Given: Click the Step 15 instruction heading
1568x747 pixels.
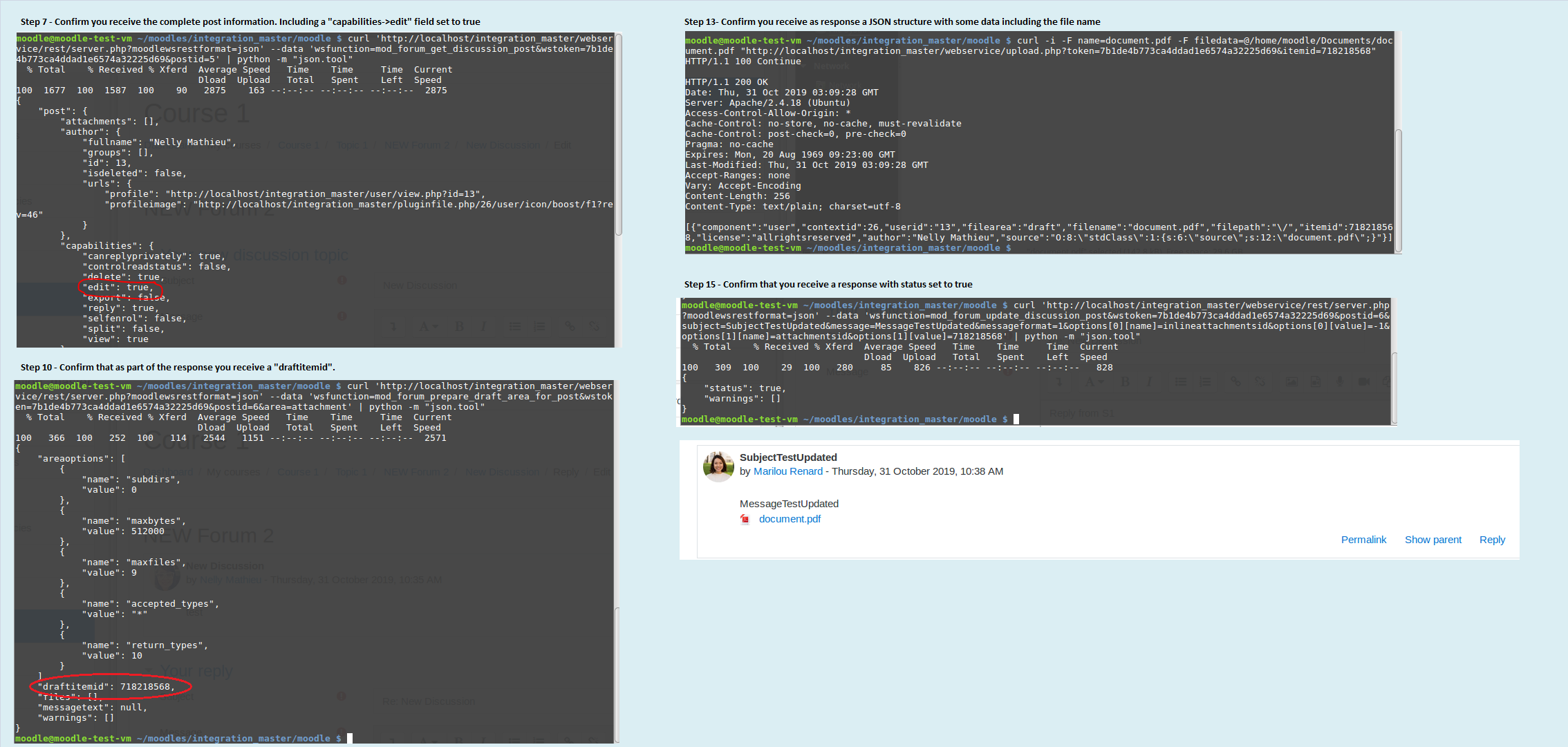Looking at the screenshot, I should click(x=828, y=285).
